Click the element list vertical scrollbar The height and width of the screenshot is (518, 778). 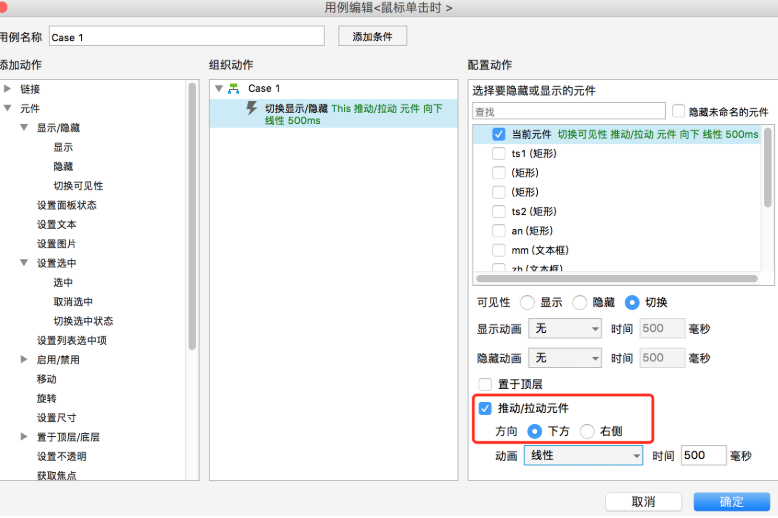[768, 167]
